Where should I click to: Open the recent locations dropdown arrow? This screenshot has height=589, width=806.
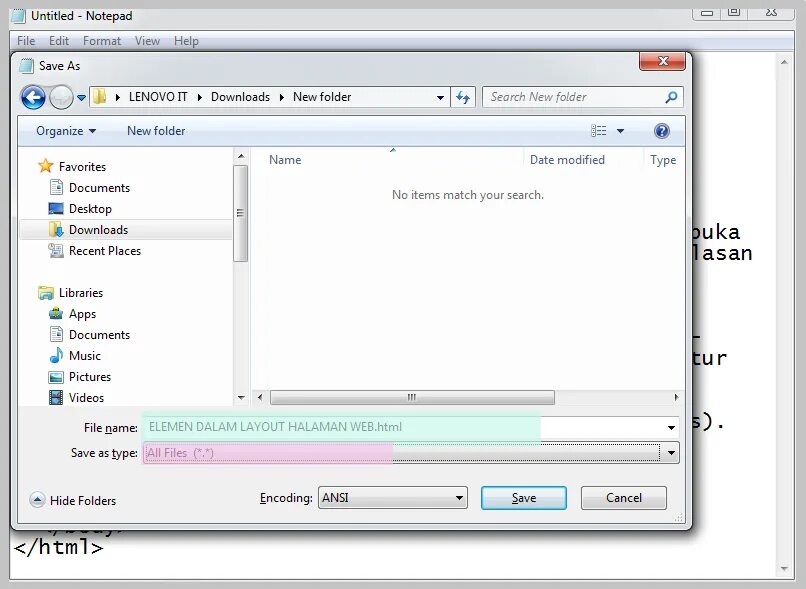(x=81, y=97)
